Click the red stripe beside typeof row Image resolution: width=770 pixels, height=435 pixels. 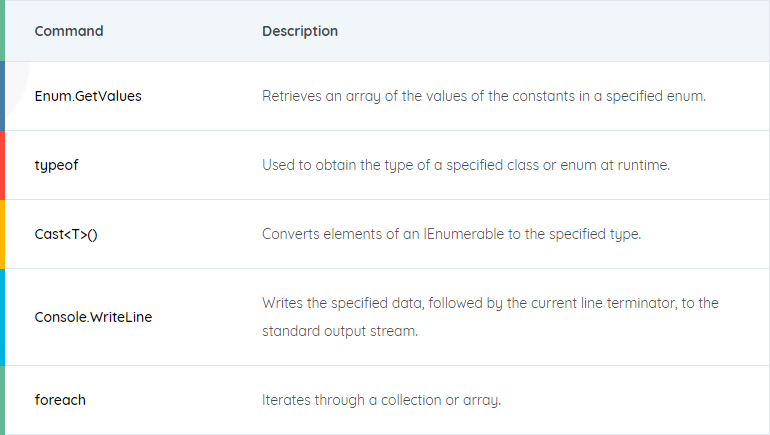click(x=2, y=165)
